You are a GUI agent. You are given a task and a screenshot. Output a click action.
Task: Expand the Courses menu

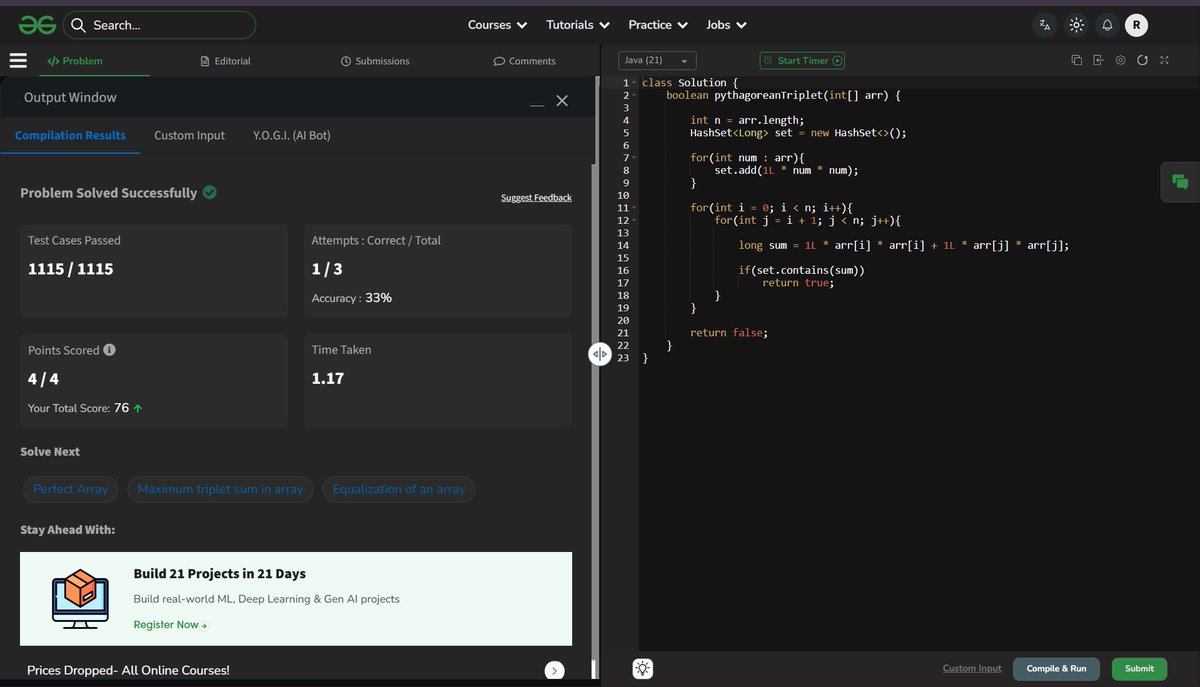[x=497, y=25]
